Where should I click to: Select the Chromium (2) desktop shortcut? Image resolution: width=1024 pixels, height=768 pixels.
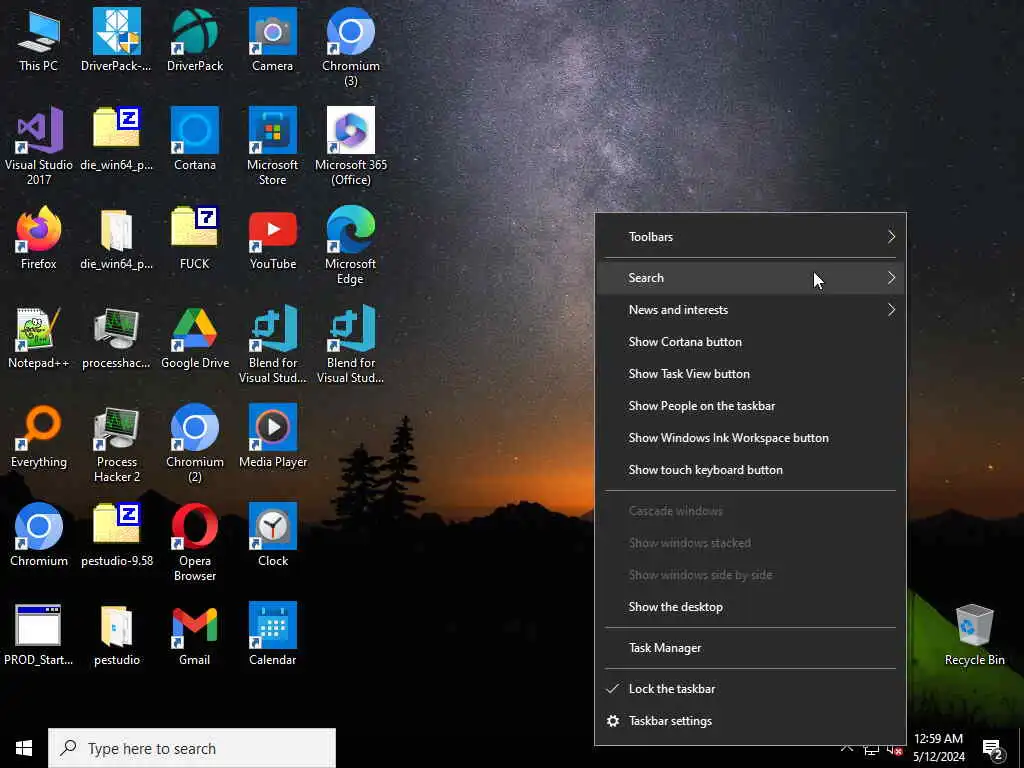[x=195, y=444]
